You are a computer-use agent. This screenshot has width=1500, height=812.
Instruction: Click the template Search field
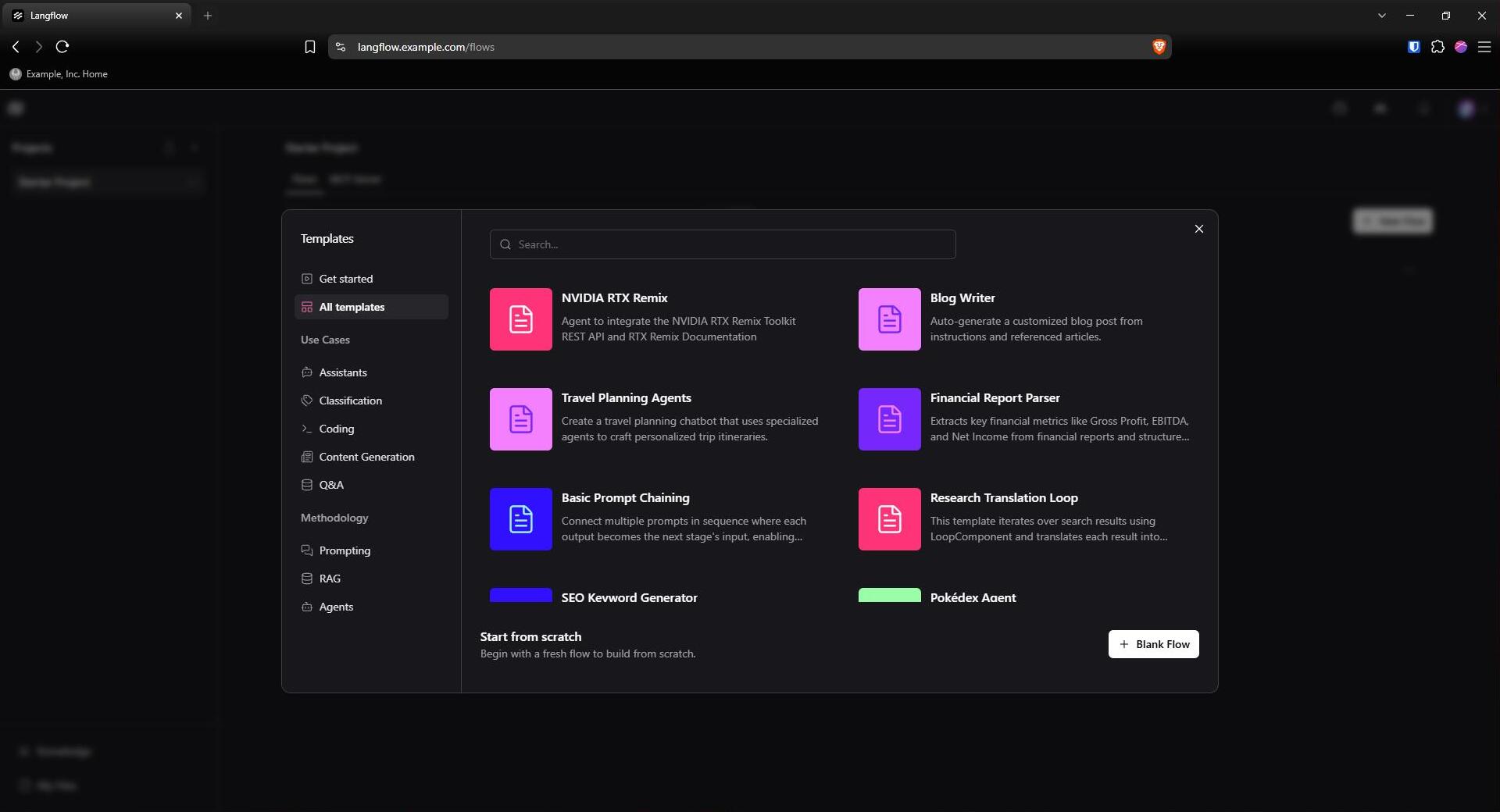[x=723, y=244]
